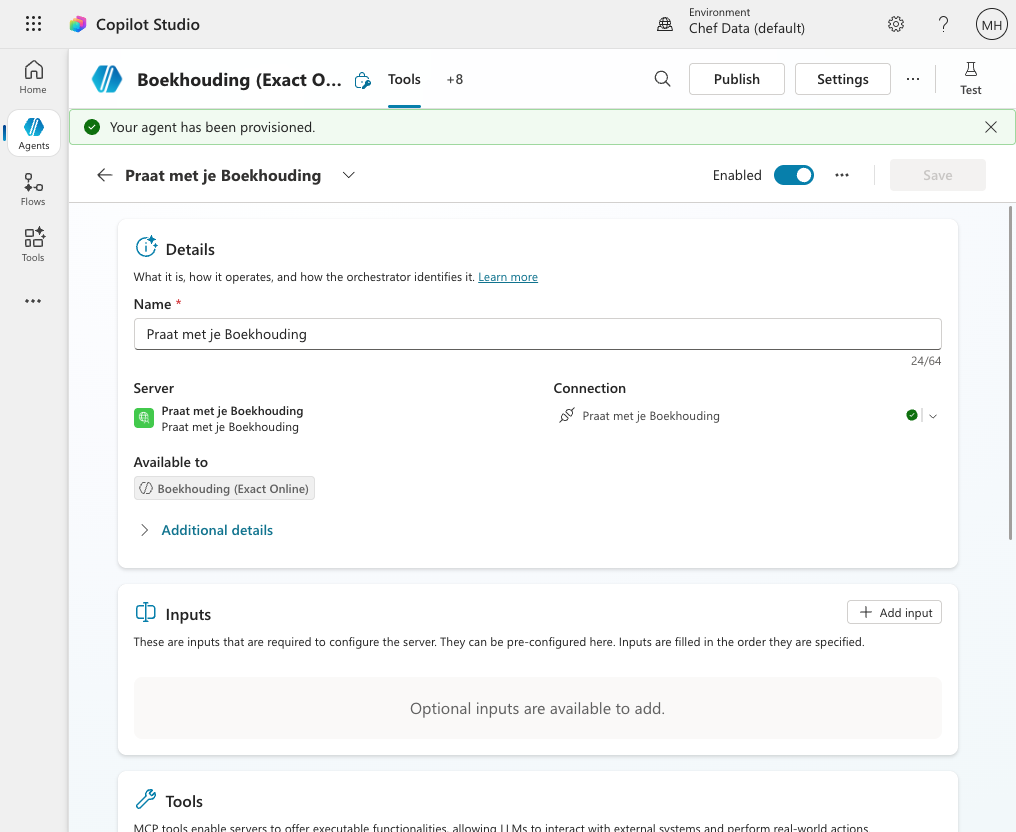Click 'Your agent has been provisioned.' text
The height and width of the screenshot is (832, 1016).
click(x=213, y=127)
